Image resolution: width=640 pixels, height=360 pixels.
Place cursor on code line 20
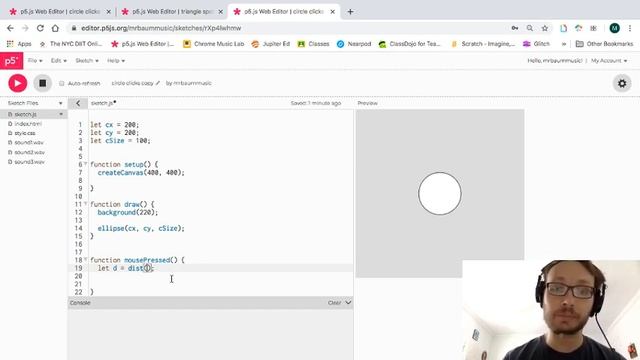click(220, 276)
